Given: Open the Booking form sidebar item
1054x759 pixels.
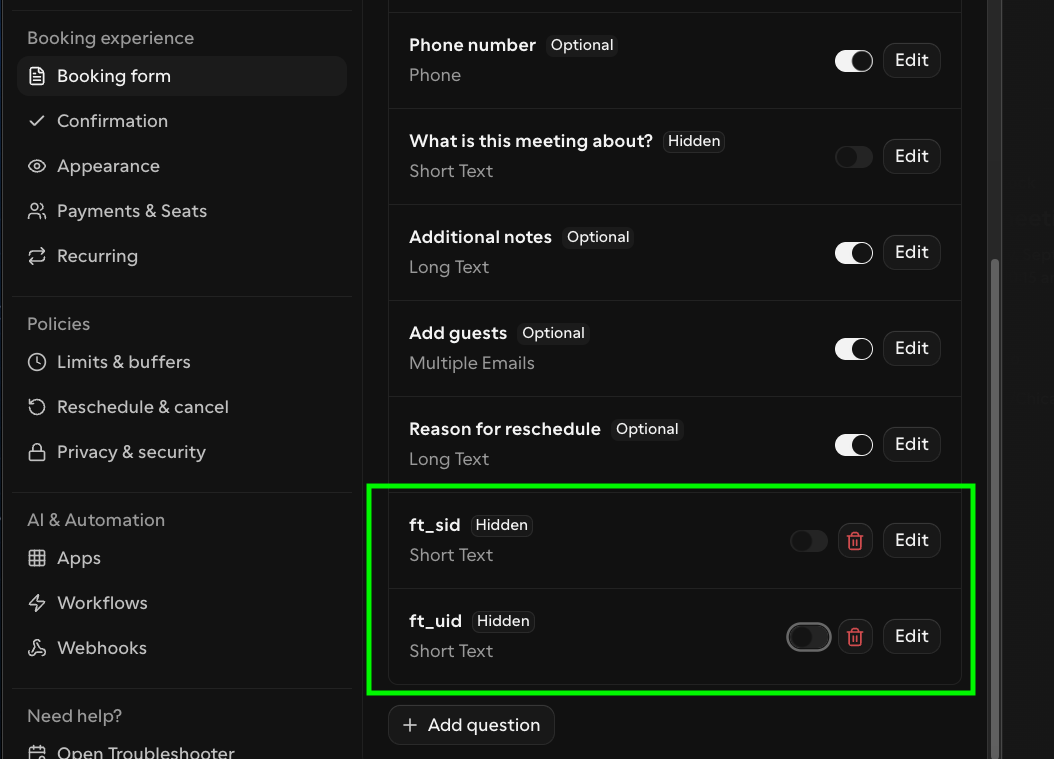Looking at the screenshot, I should [181, 76].
